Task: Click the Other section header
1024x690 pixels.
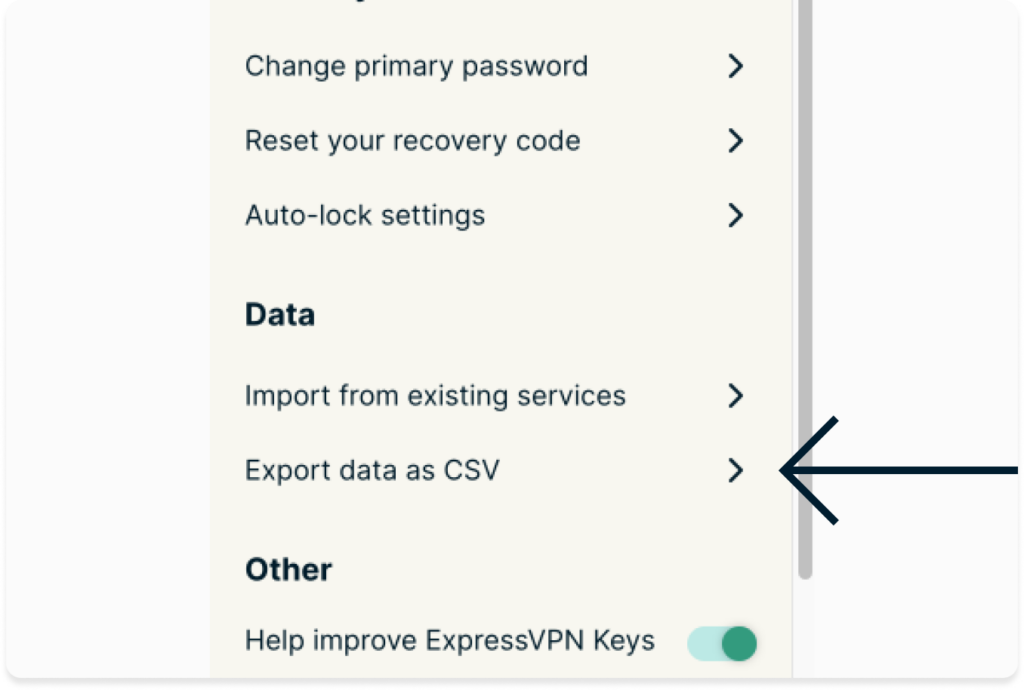Action: (x=288, y=569)
